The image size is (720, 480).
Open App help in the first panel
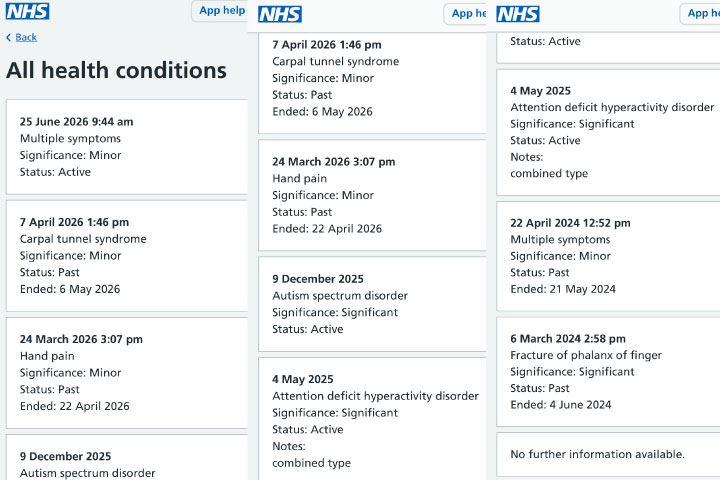coord(220,11)
